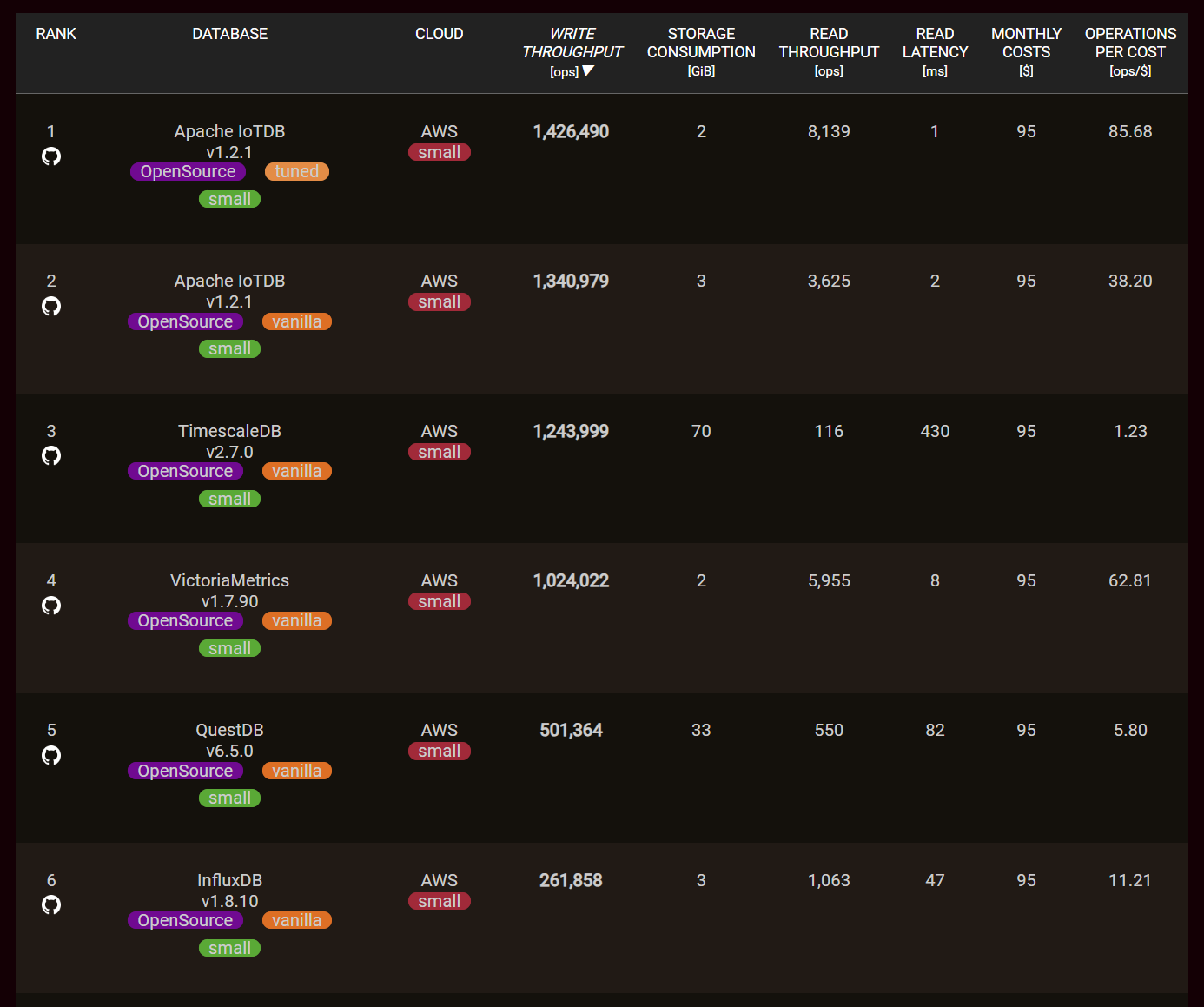
Task: Click the vanilla tag under VictoriaMetrics
Action: point(296,621)
